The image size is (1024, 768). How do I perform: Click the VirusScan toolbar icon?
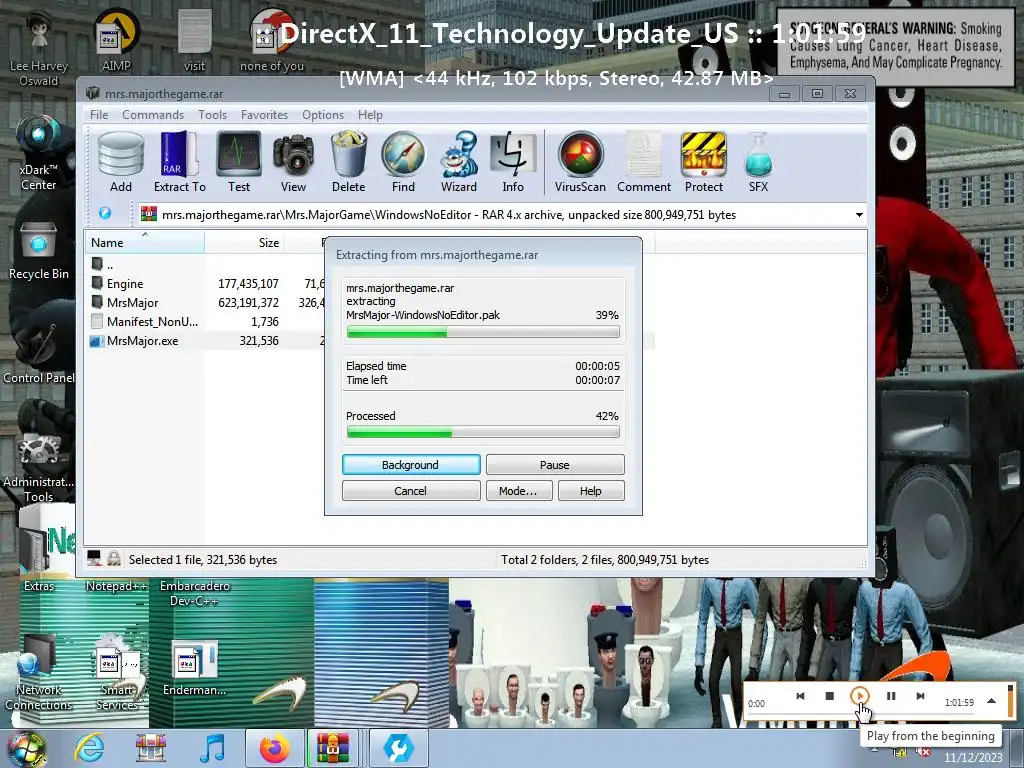[x=580, y=162]
